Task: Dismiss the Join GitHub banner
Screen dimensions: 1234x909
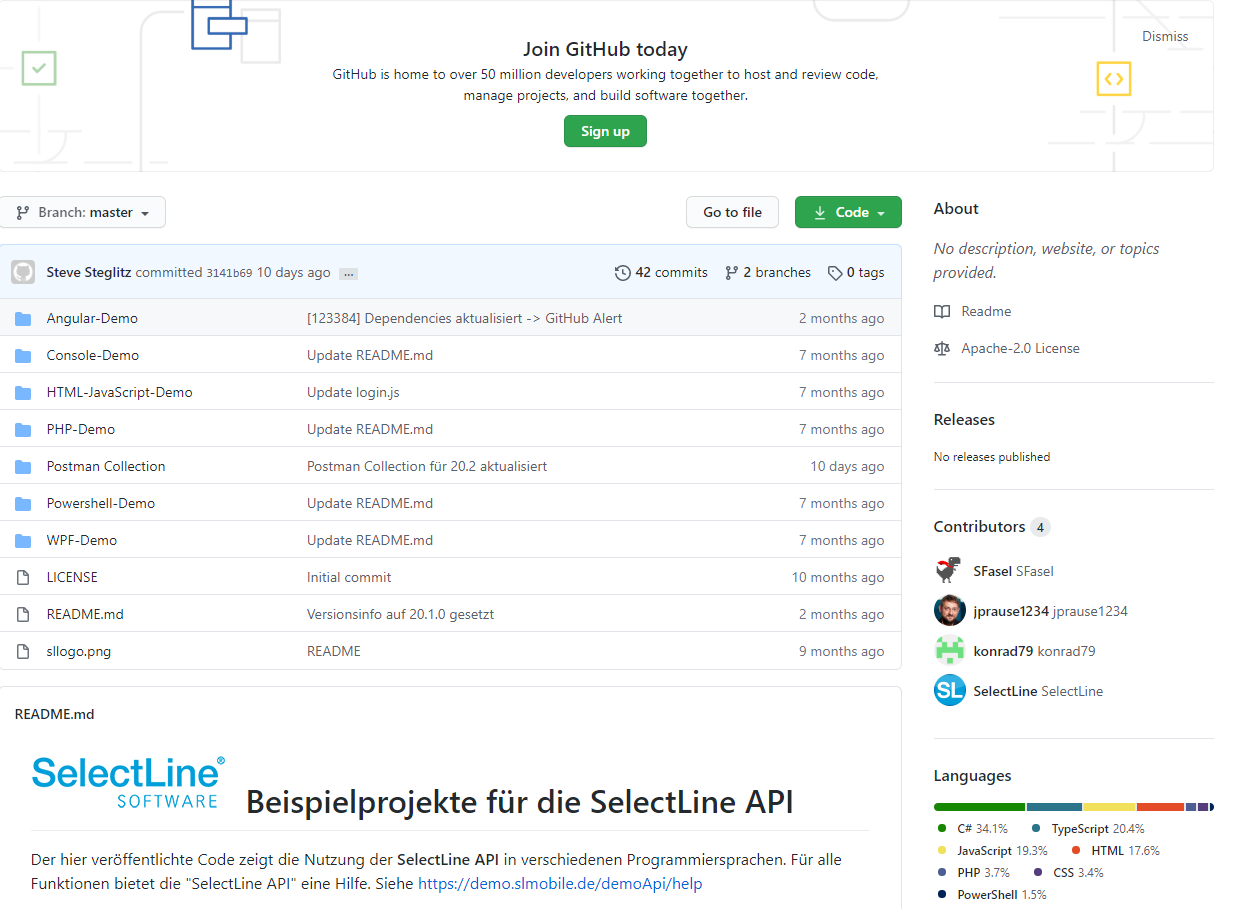Action: tap(1165, 36)
